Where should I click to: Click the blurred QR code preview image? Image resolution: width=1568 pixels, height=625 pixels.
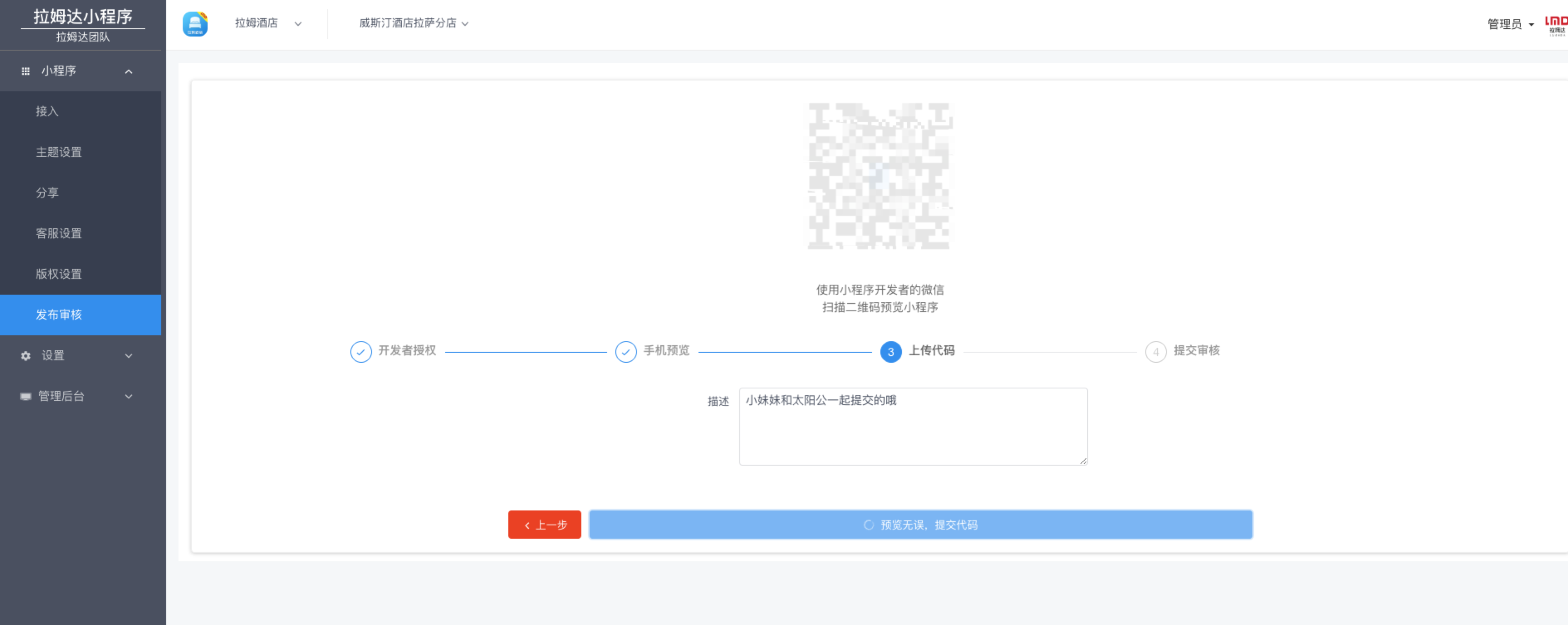[880, 176]
